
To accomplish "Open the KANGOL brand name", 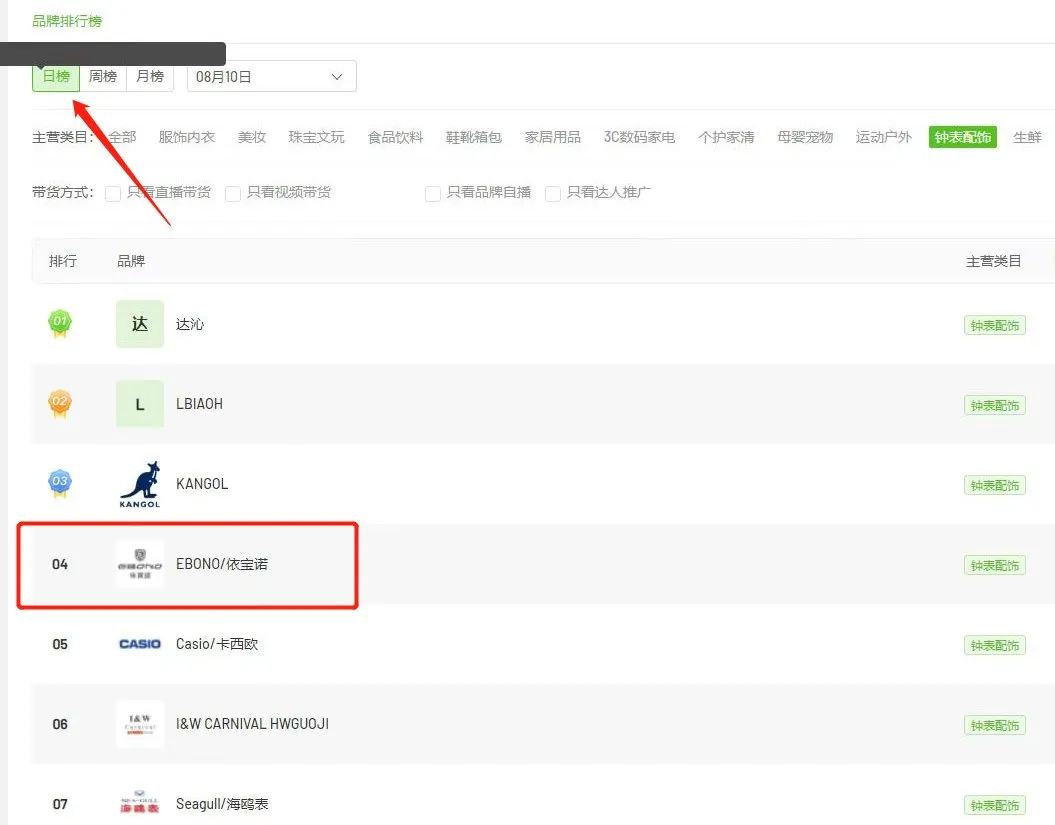I will click(202, 484).
